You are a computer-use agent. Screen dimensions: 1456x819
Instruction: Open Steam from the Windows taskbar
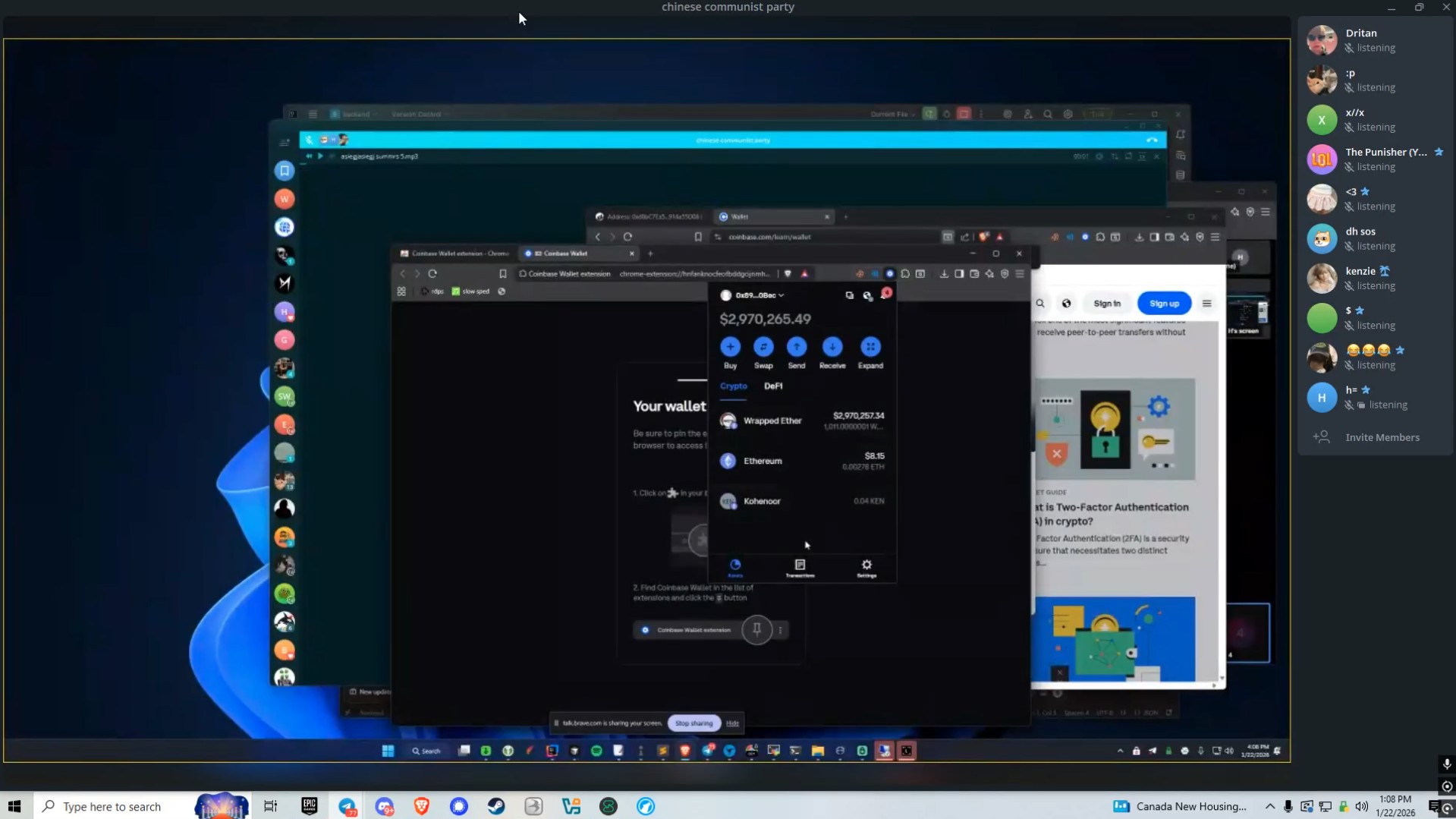pyautogui.click(x=496, y=806)
